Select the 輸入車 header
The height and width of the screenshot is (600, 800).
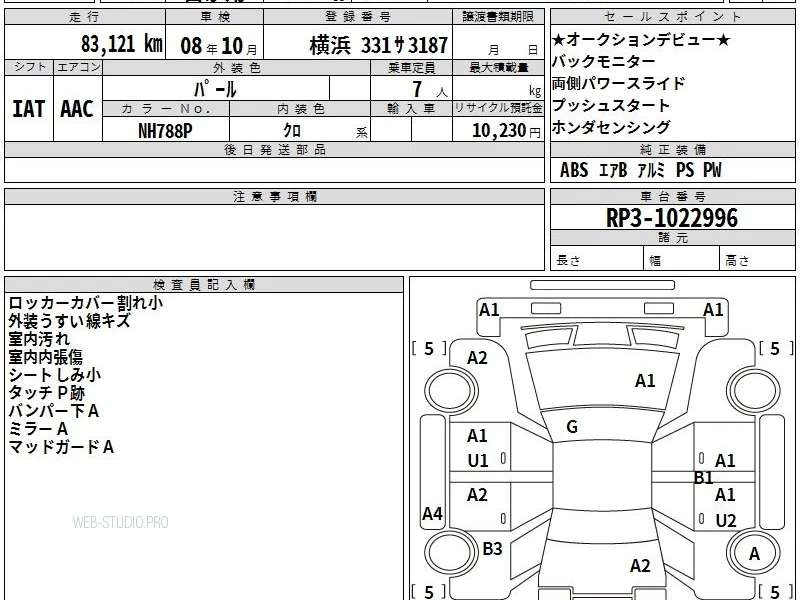coord(411,109)
